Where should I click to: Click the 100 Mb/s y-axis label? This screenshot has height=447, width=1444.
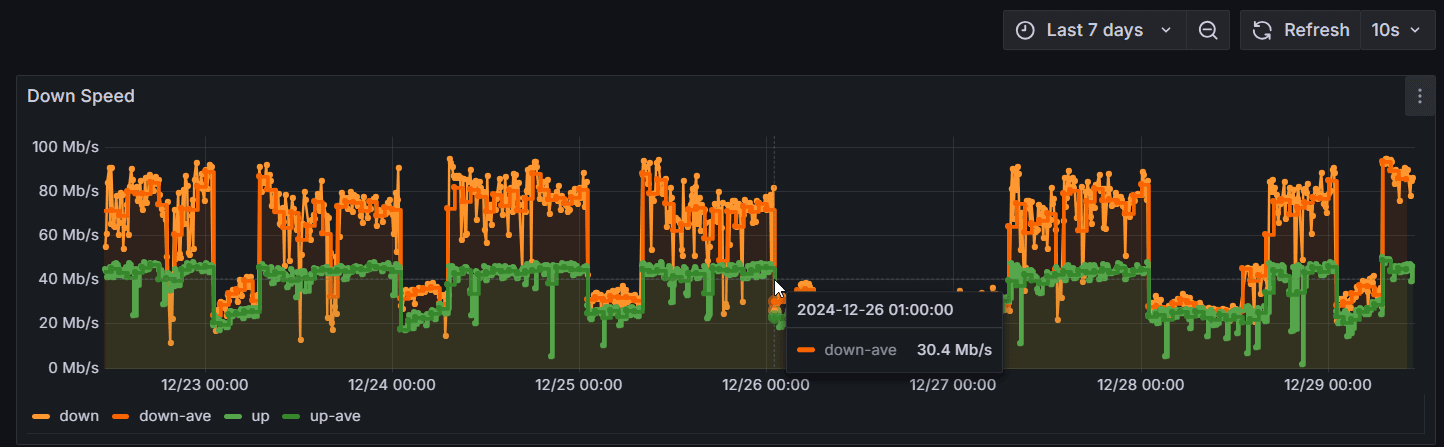(x=65, y=147)
